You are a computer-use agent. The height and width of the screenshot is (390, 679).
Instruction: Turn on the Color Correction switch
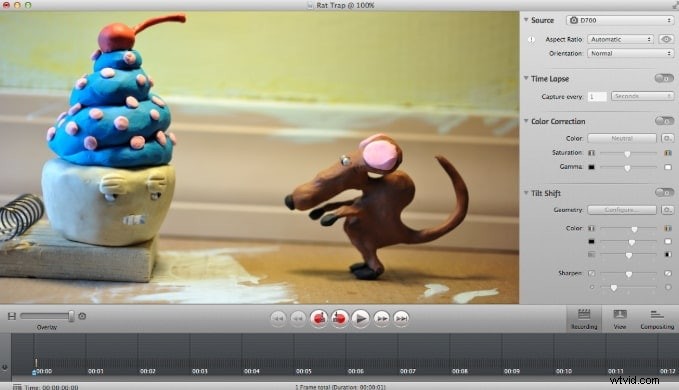coord(664,121)
